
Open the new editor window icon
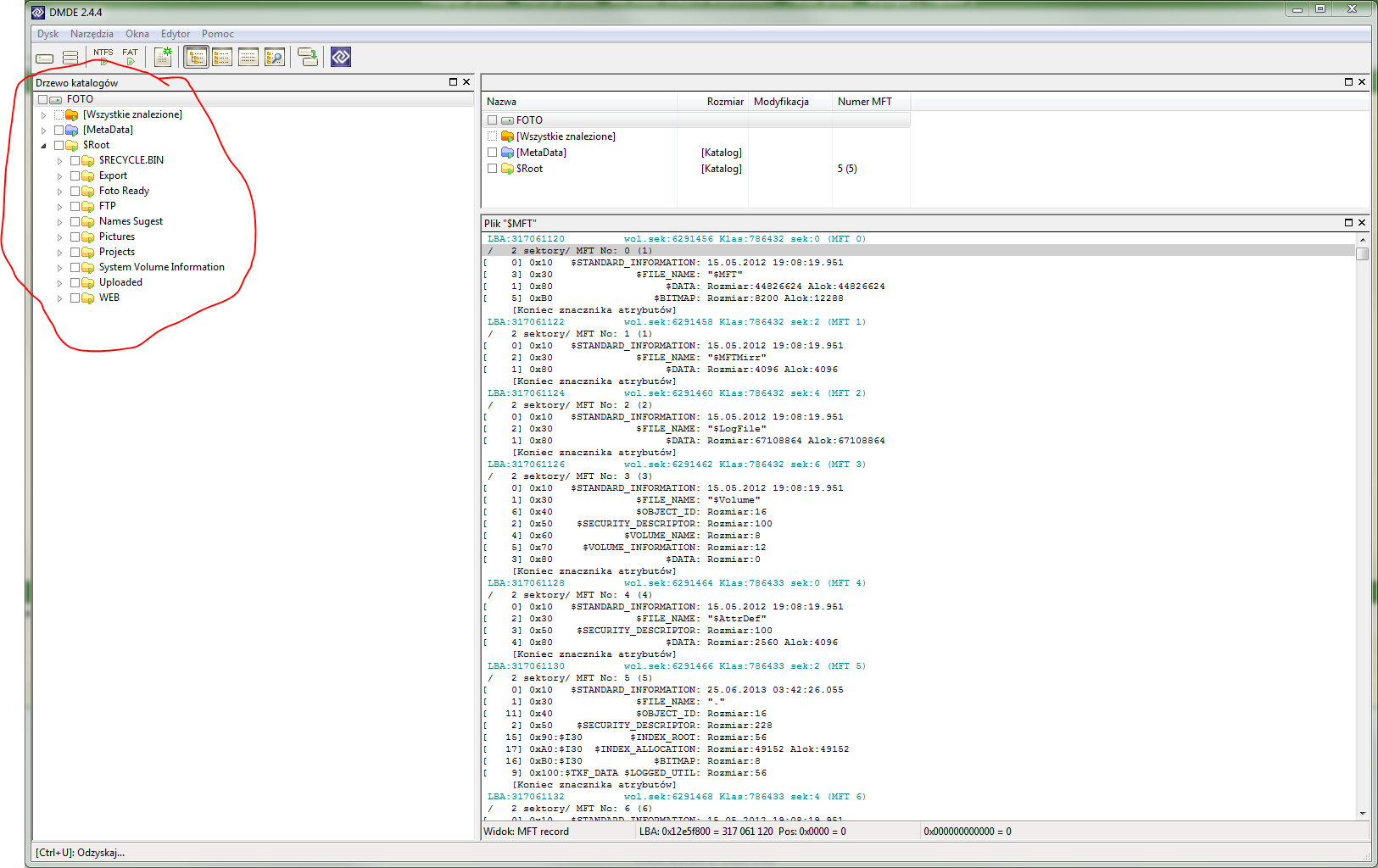click(x=164, y=57)
